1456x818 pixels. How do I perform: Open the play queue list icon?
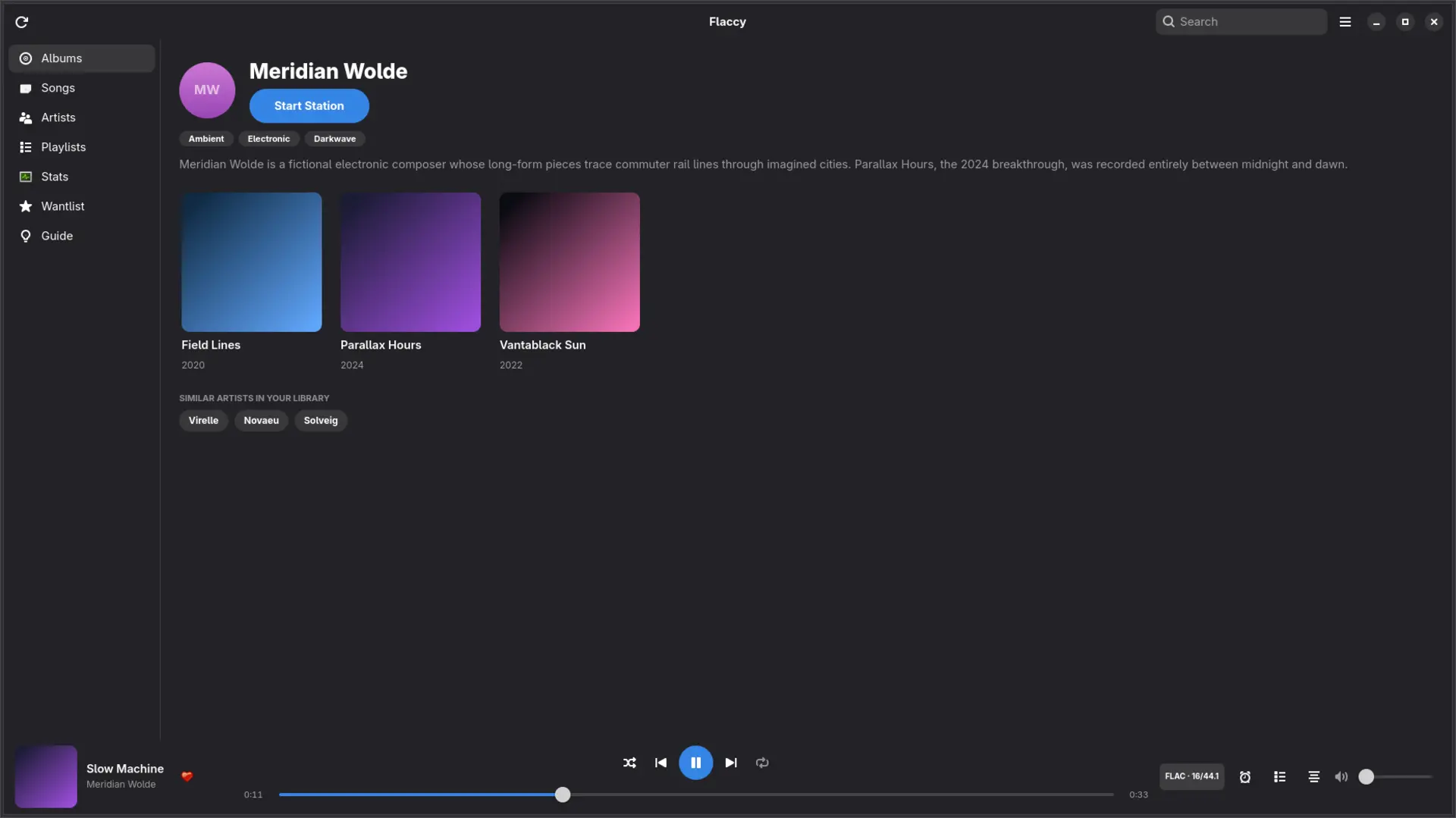(x=1280, y=777)
